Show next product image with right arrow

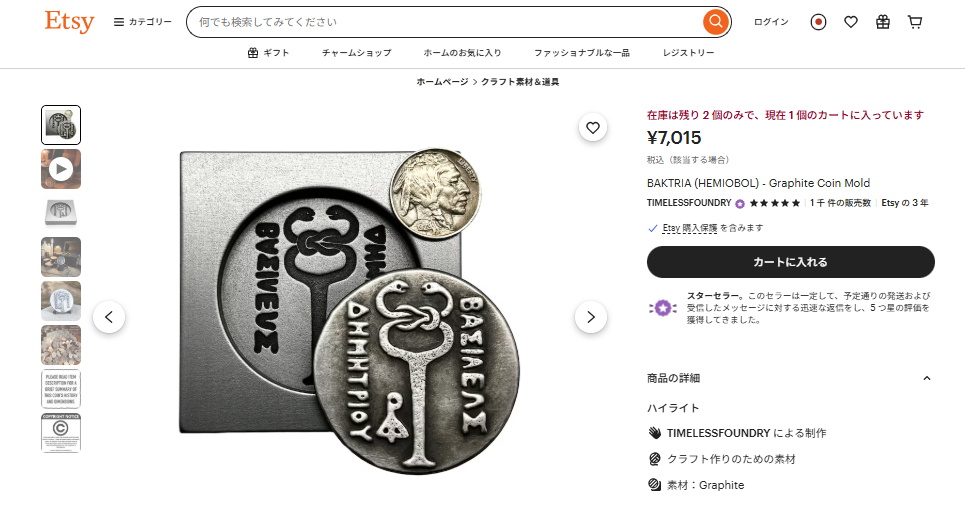coord(591,317)
